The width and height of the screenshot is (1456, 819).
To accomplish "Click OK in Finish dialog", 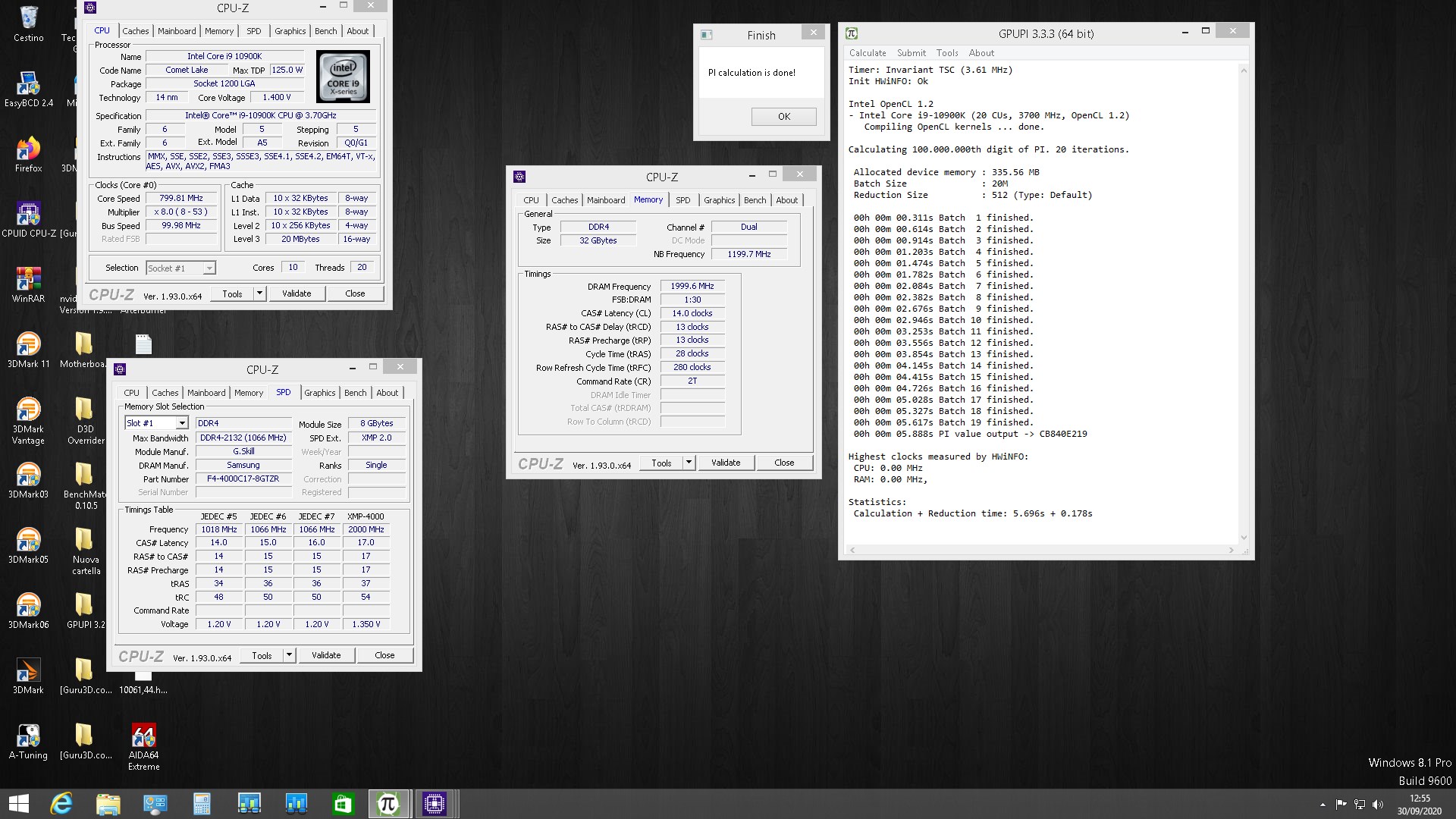I will coord(784,117).
